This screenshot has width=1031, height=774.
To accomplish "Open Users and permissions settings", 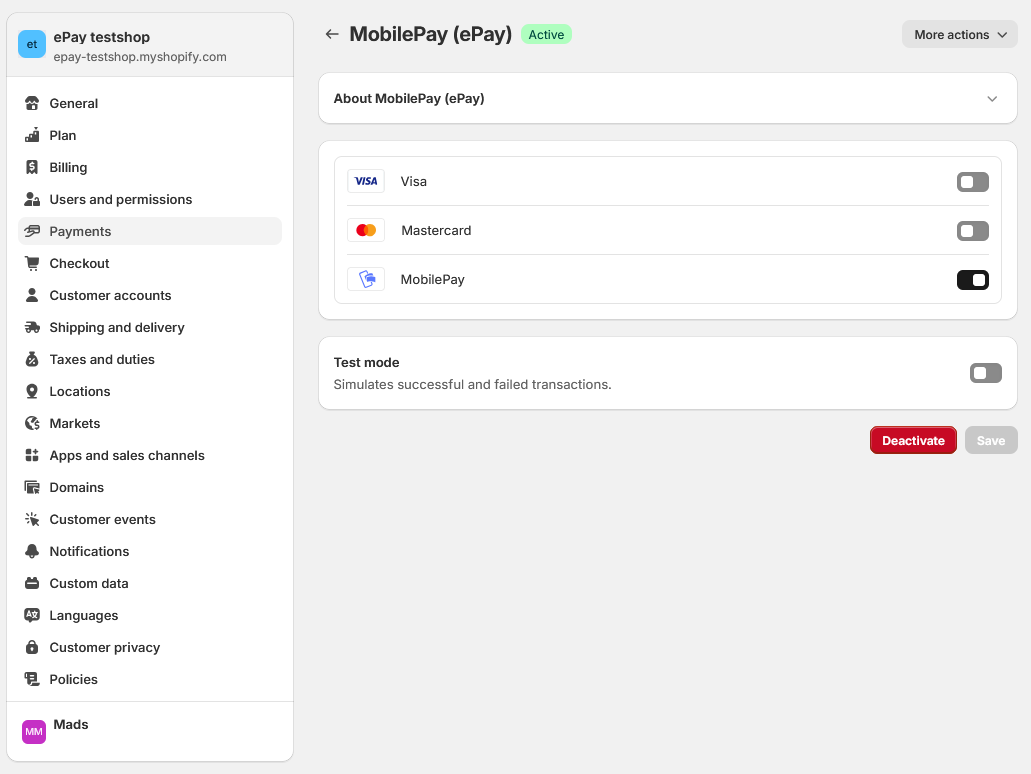I will tap(120, 199).
